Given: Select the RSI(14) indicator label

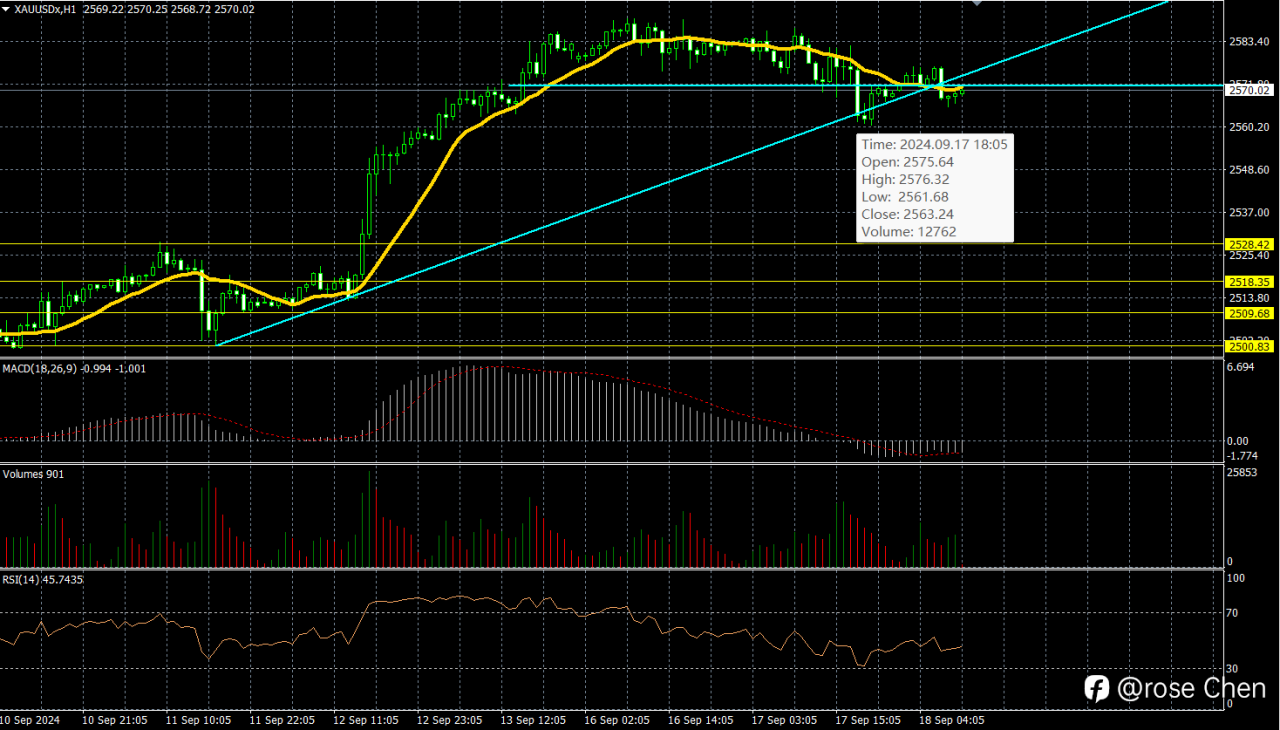Looking at the screenshot, I should 21,579.
